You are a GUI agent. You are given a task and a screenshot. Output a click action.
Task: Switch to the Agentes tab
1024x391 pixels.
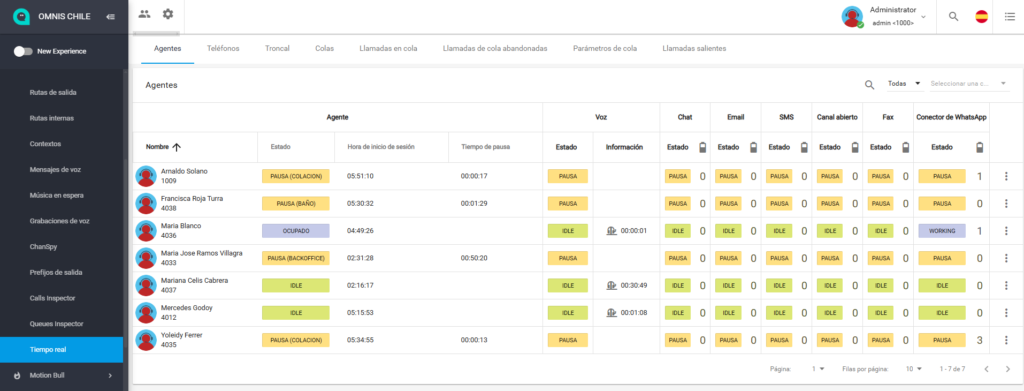[x=167, y=48]
